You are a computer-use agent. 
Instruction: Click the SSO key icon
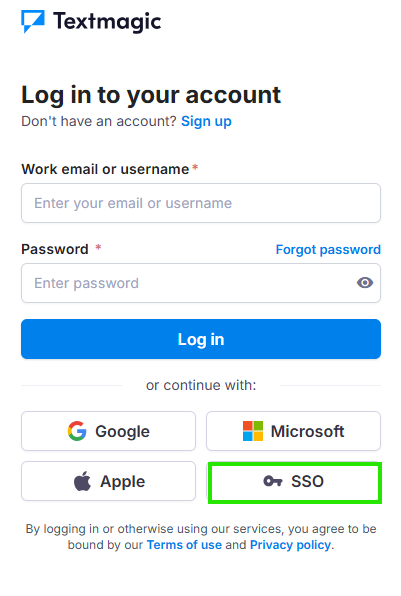273,481
